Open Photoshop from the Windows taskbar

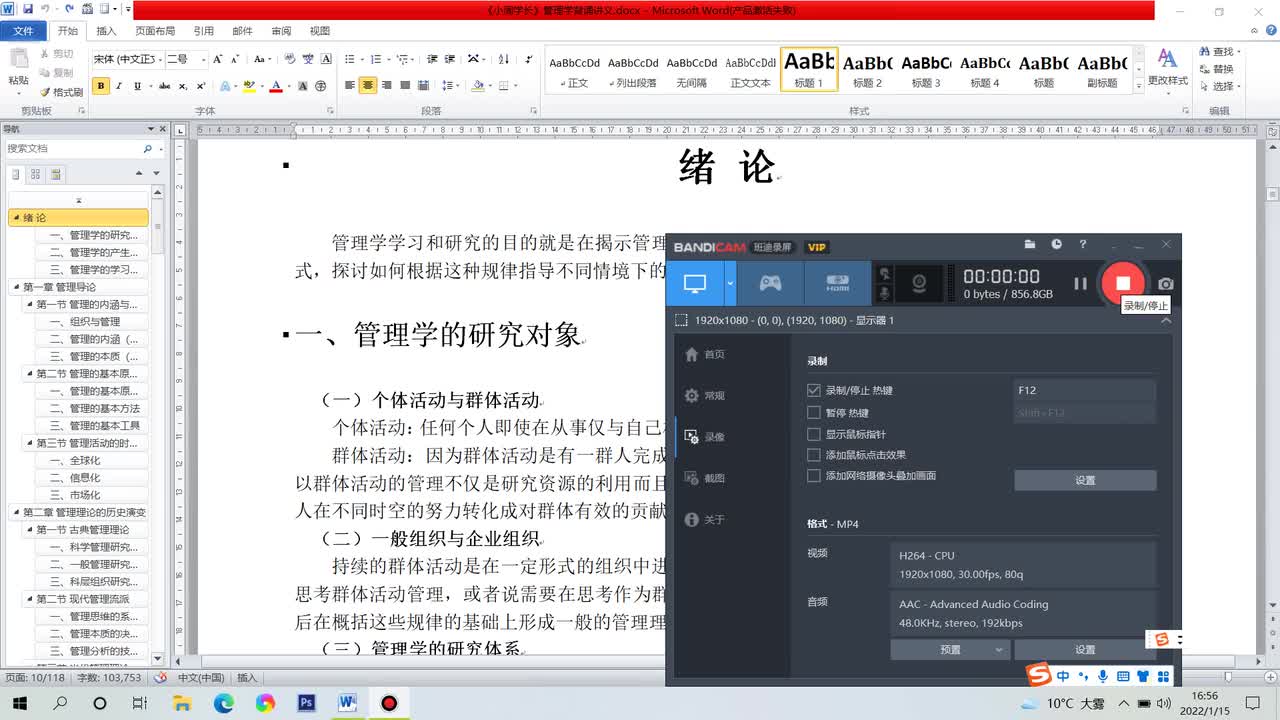pyautogui.click(x=306, y=703)
